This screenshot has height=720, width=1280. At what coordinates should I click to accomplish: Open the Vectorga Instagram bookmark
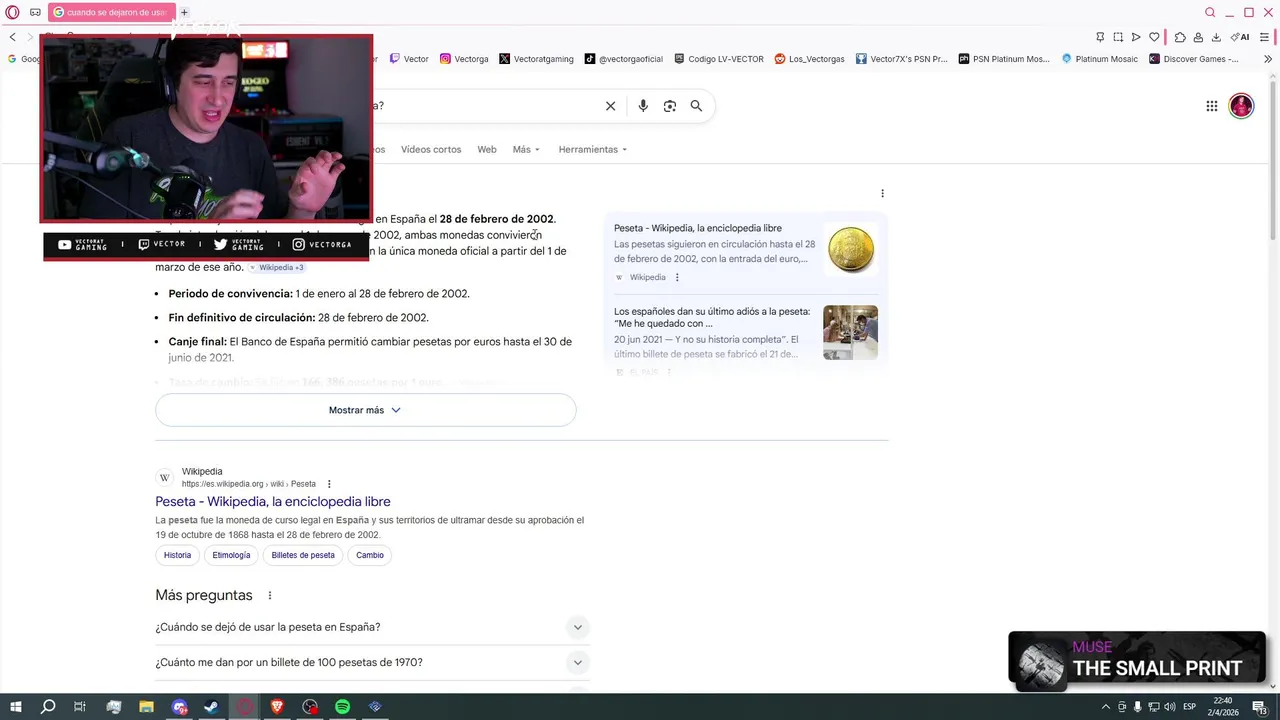click(464, 59)
